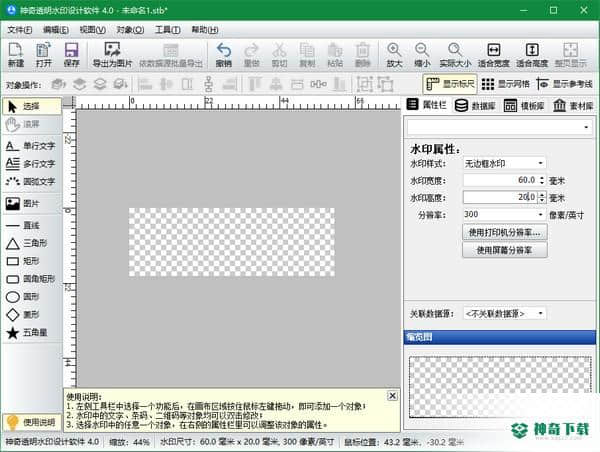Select the 多行文字 multi-line text tool
600x452 pixels.
(32, 164)
